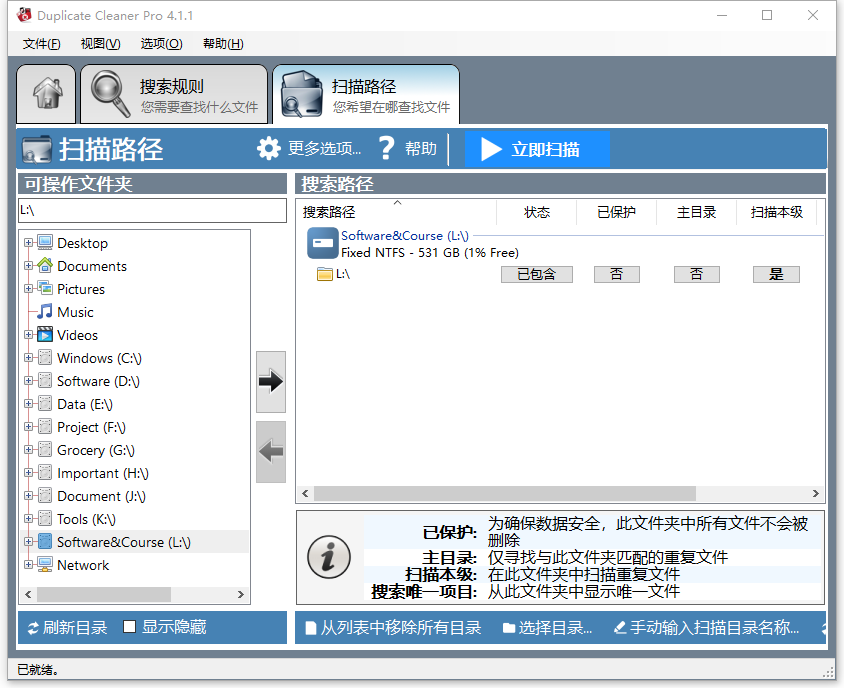Open the 文件(F) menu
Screen dimensions: 844x688
point(41,44)
